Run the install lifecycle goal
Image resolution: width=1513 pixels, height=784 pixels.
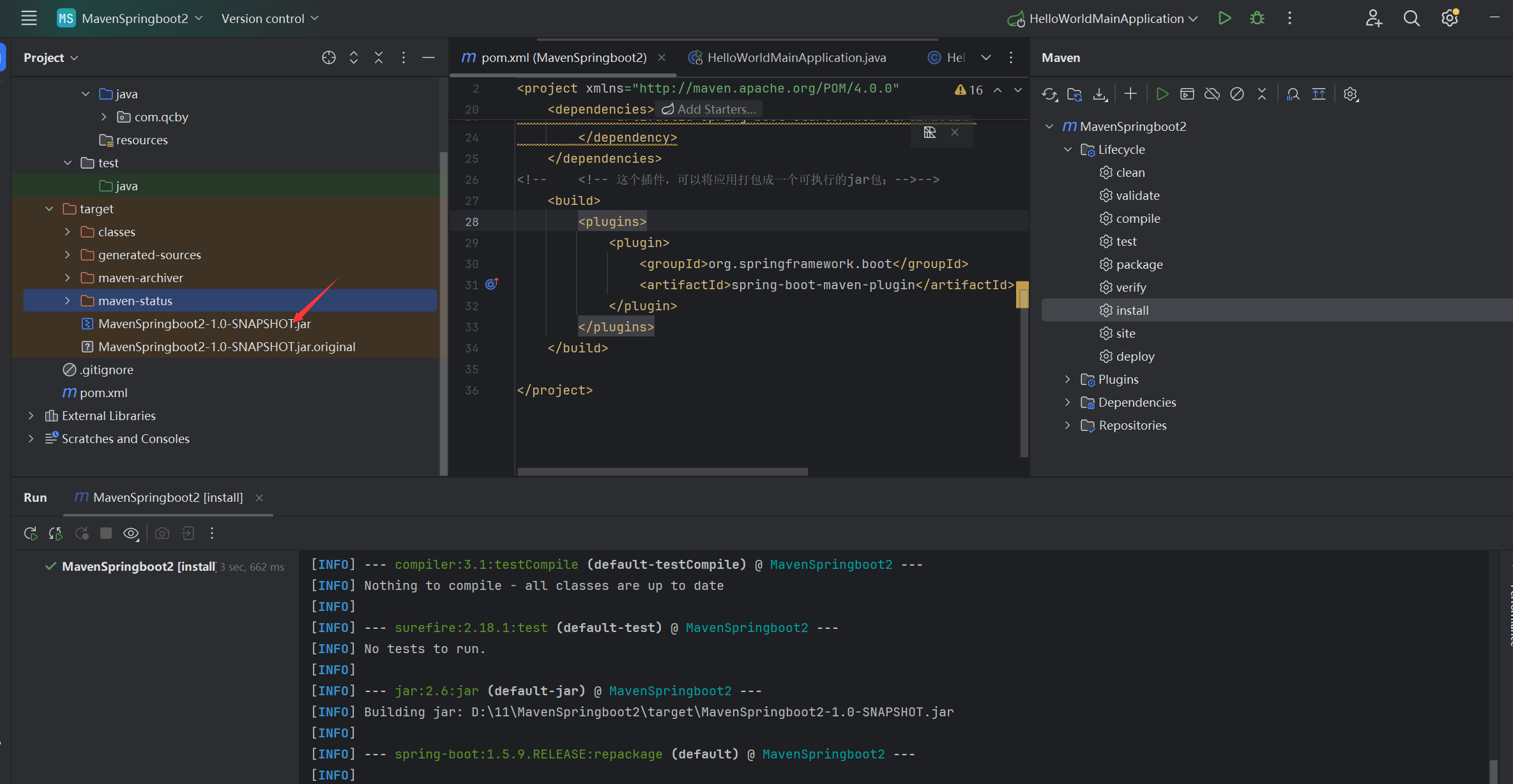pyautogui.click(x=1132, y=310)
